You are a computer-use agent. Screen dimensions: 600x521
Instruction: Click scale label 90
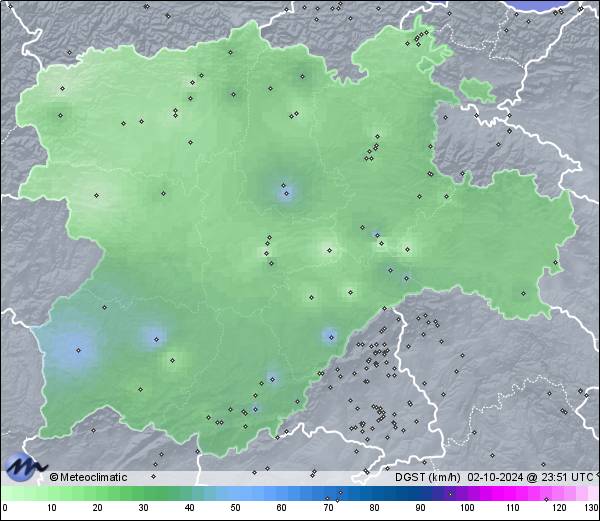(x=420, y=508)
